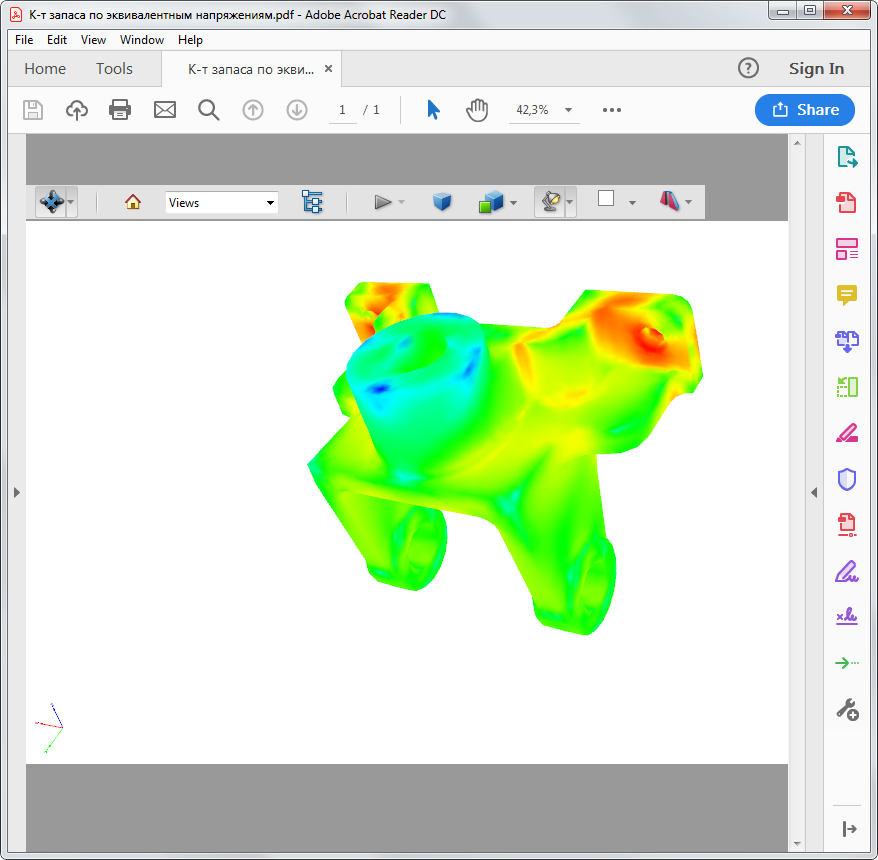Switch to the Tools tab

(x=114, y=69)
